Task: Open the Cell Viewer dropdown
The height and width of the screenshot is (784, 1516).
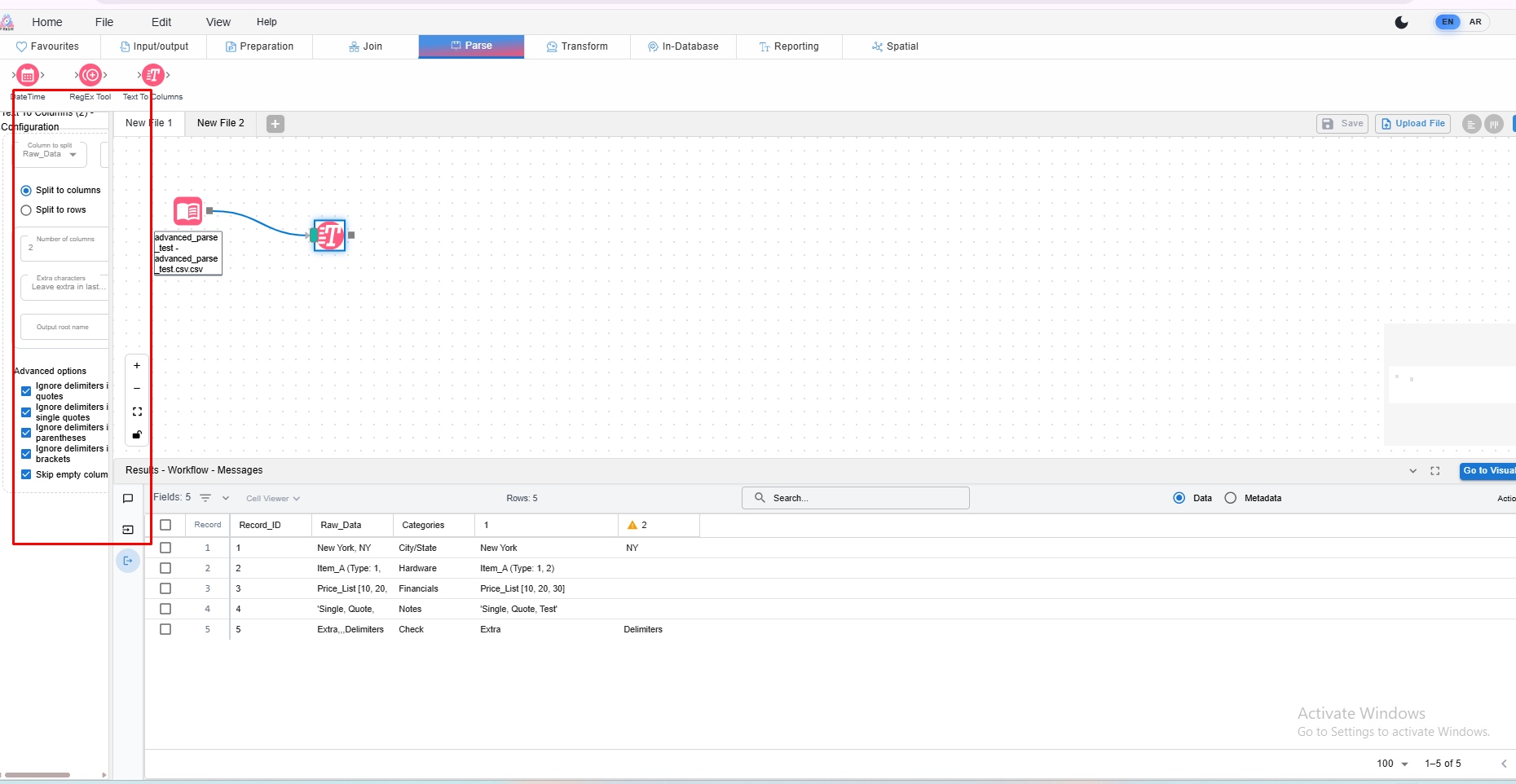Action: pyautogui.click(x=273, y=499)
